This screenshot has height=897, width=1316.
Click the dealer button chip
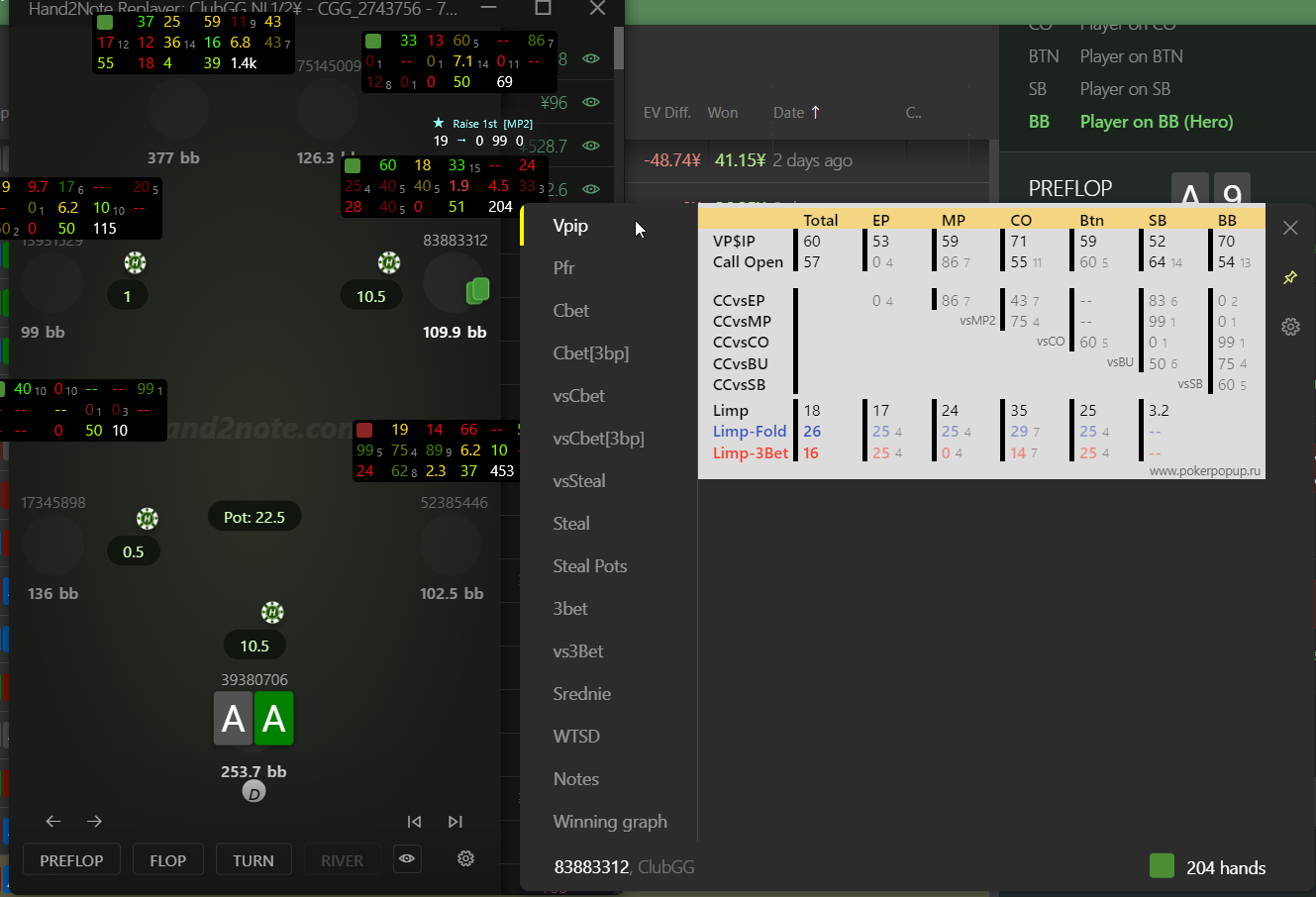[253, 792]
